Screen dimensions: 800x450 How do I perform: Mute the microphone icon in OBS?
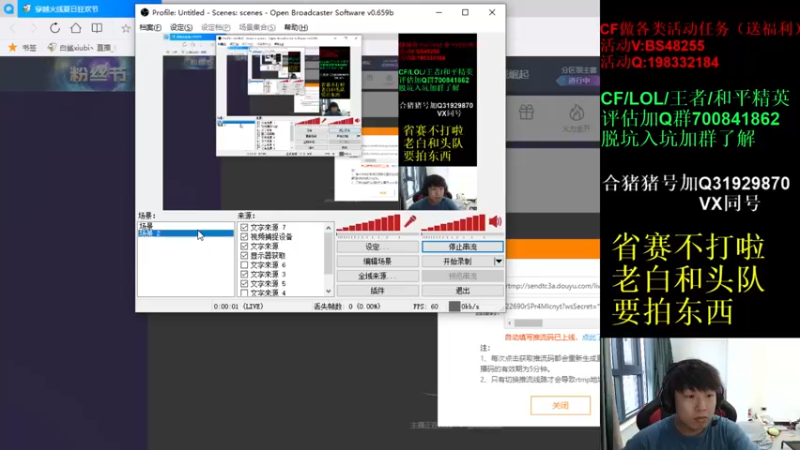tap(410, 221)
